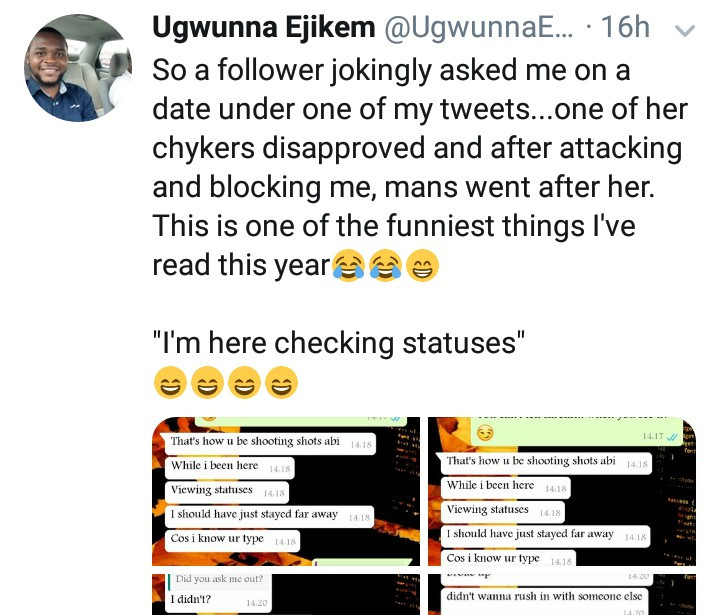Open the bottom-left 'Did you ask me out?' image
This screenshot has width=720, height=615.
285,593
